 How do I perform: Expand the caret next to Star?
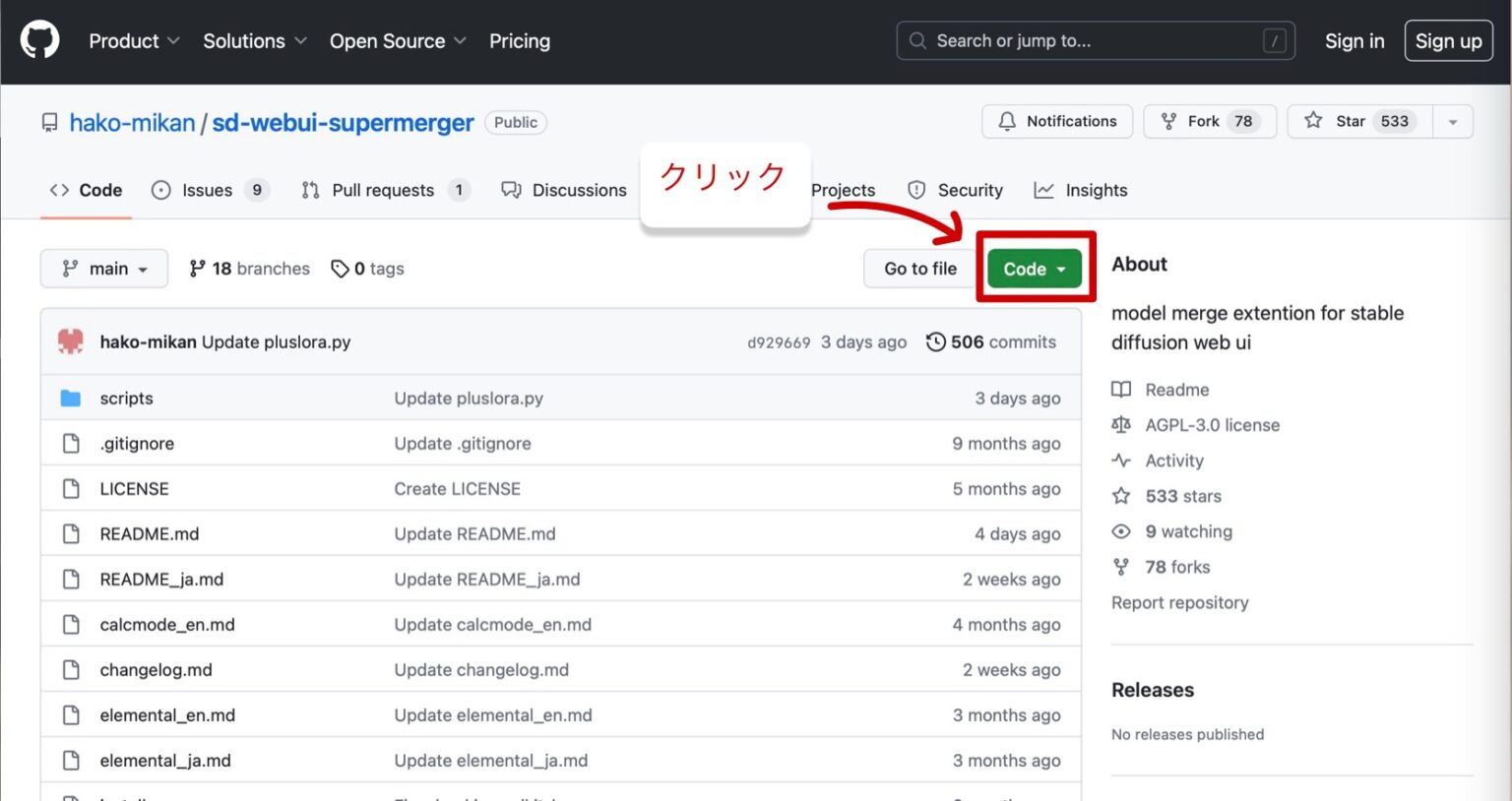coord(1453,121)
